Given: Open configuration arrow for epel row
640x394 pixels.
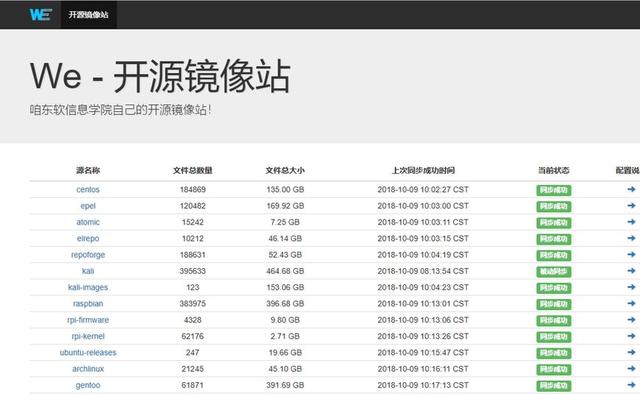Looking at the screenshot, I should point(631,205).
